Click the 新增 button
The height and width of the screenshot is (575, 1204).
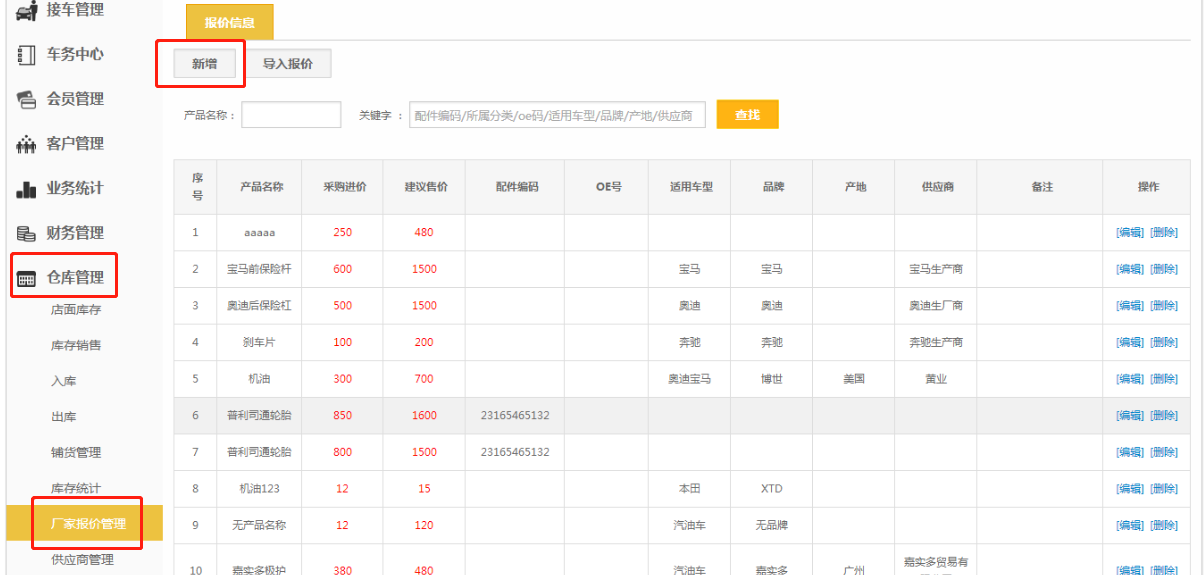pos(205,64)
